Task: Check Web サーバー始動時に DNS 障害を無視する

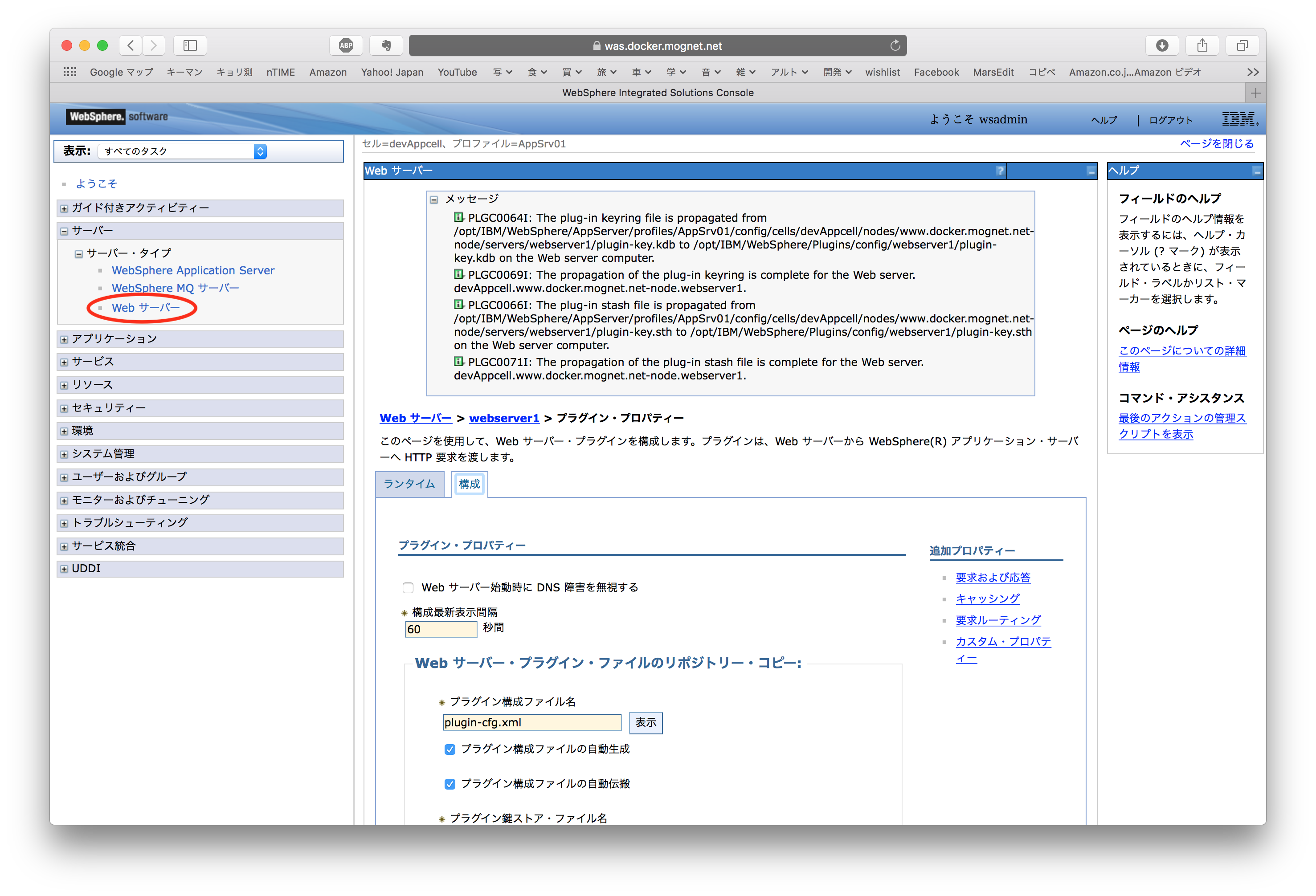Action: pyautogui.click(x=408, y=587)
